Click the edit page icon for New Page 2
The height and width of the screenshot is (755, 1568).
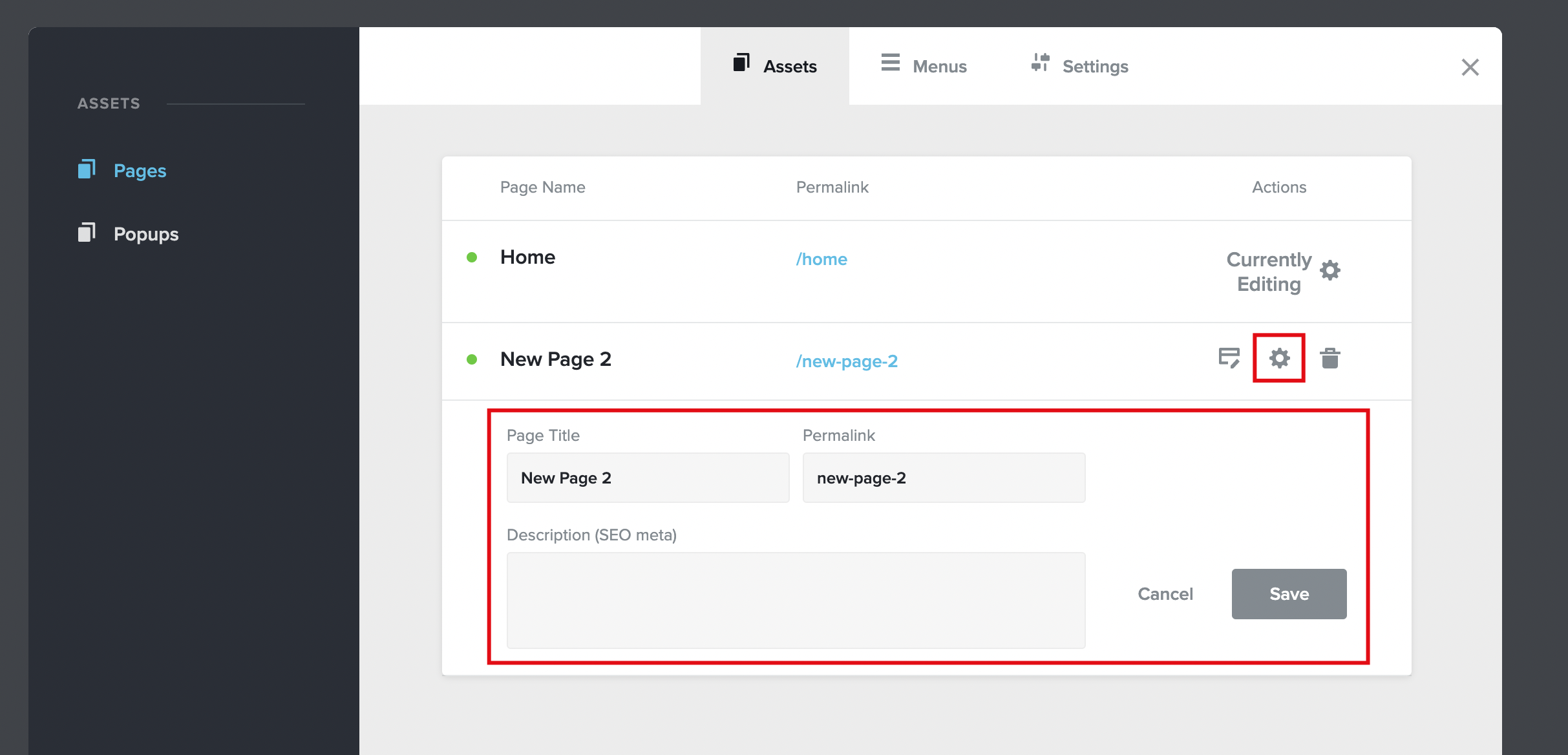(x=1229, y=358)
